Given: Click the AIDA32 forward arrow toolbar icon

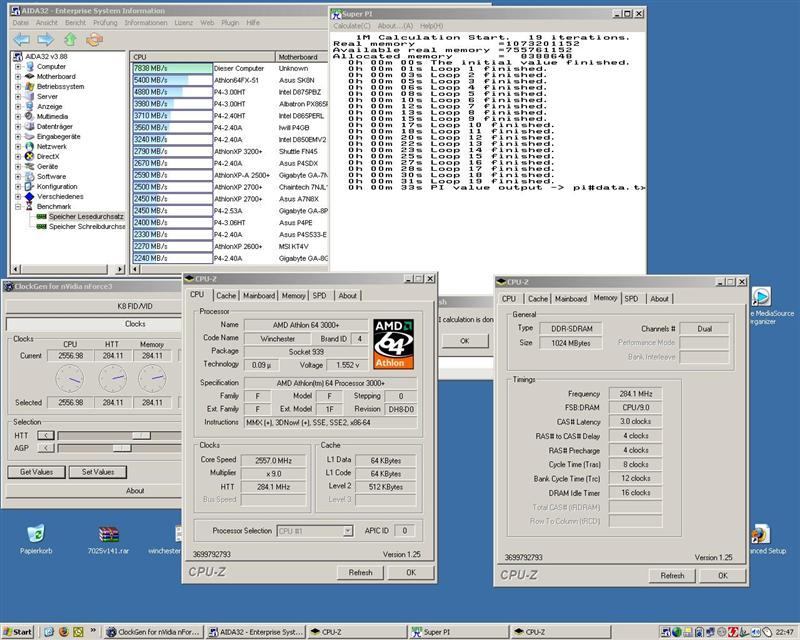Looking at the screenshot, I should pyautogui.click(x=45, y=39).
